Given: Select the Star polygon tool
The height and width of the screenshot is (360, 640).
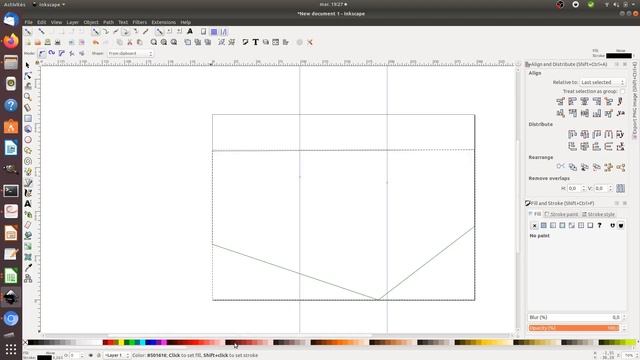Looking at the screenshot, I should click(28, 150).
